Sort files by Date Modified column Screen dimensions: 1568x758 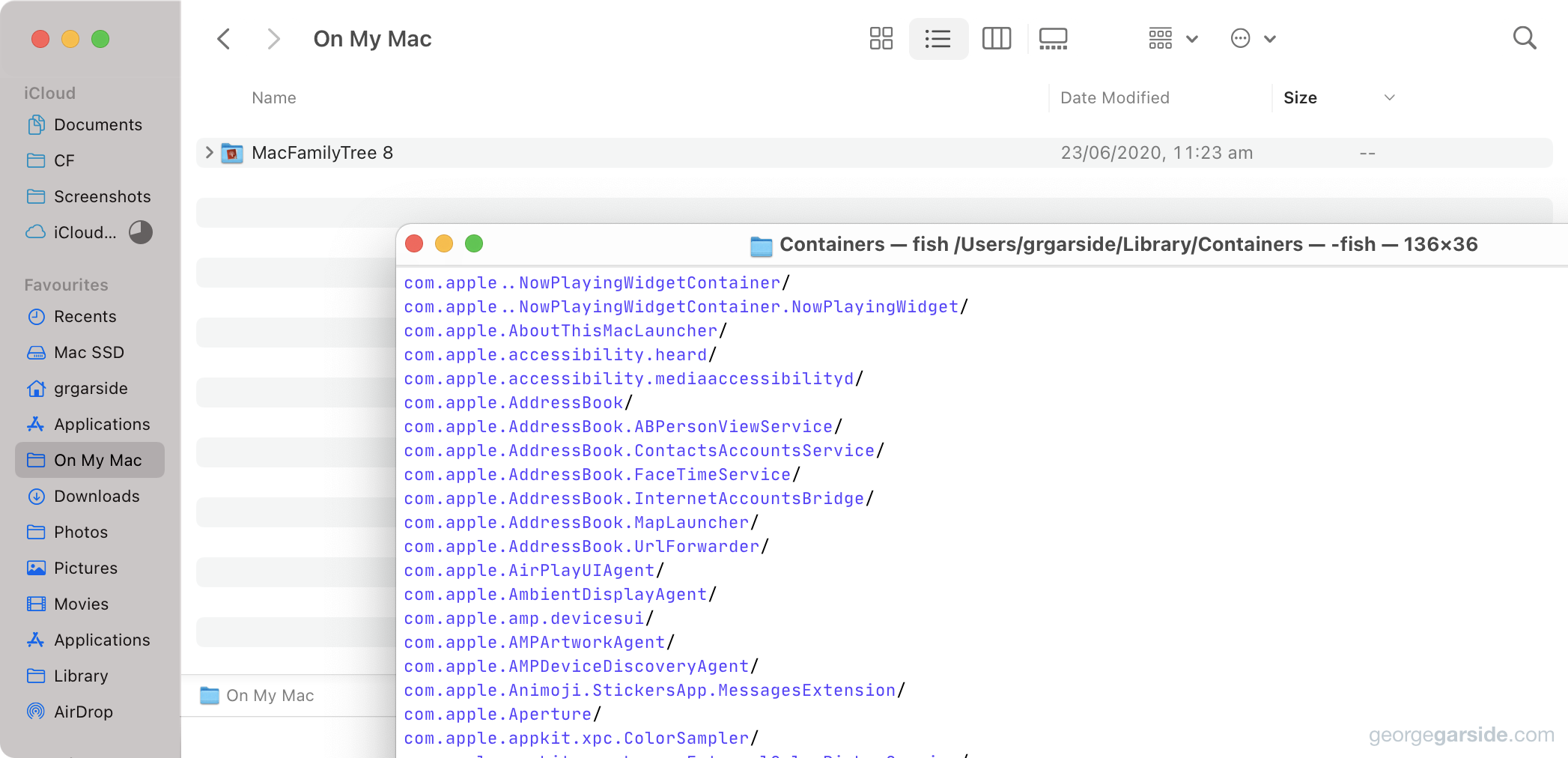coord(1115,98)
